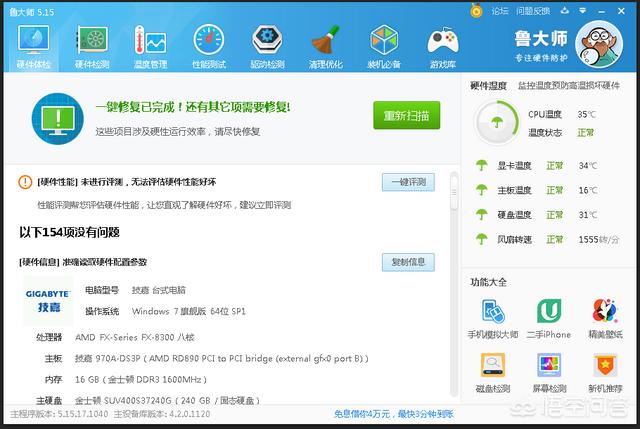Image resolution: width=640 pixels, height=429 pixels.
Task: Click the 以下154项没有问题 heading
Action: pos(69,233)
